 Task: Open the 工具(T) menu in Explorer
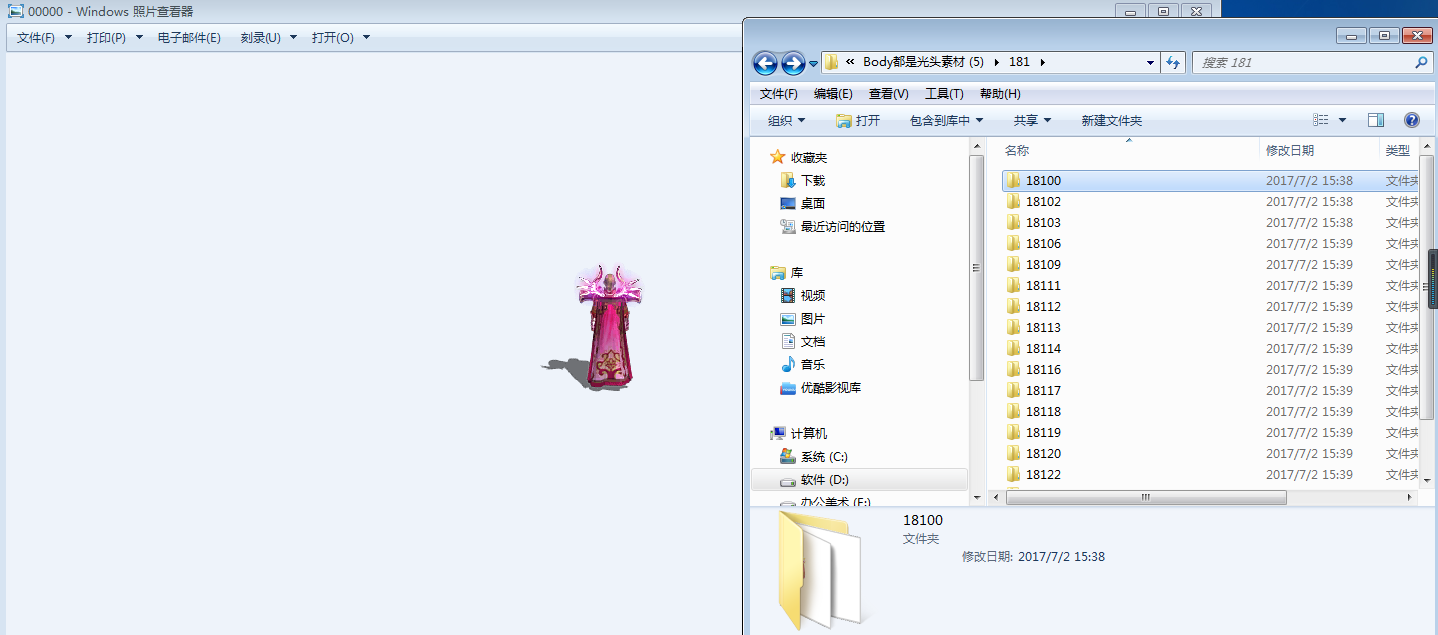tap(944, 94)
